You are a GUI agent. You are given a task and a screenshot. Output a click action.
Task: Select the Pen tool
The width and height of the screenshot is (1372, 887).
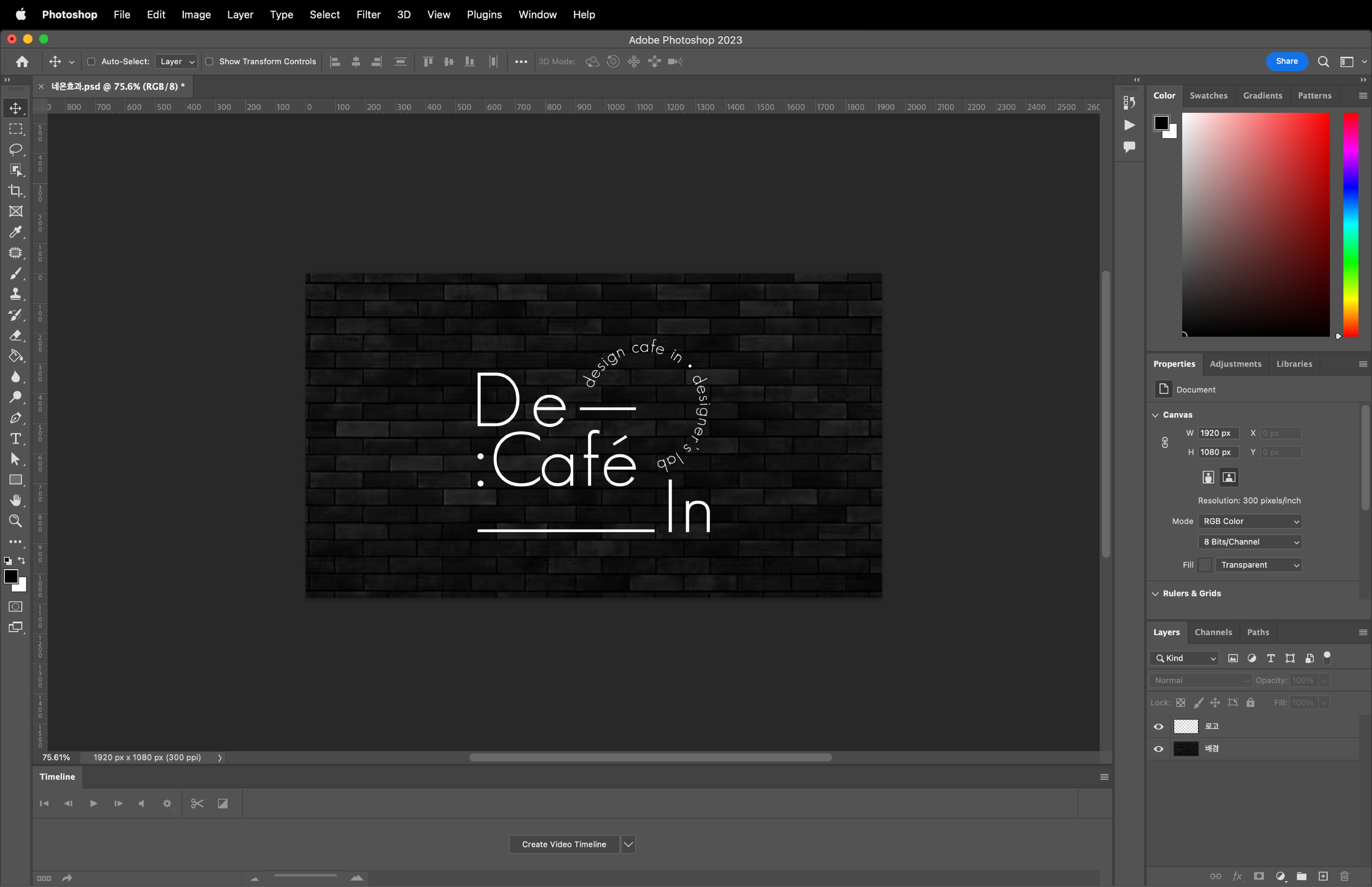16,418
